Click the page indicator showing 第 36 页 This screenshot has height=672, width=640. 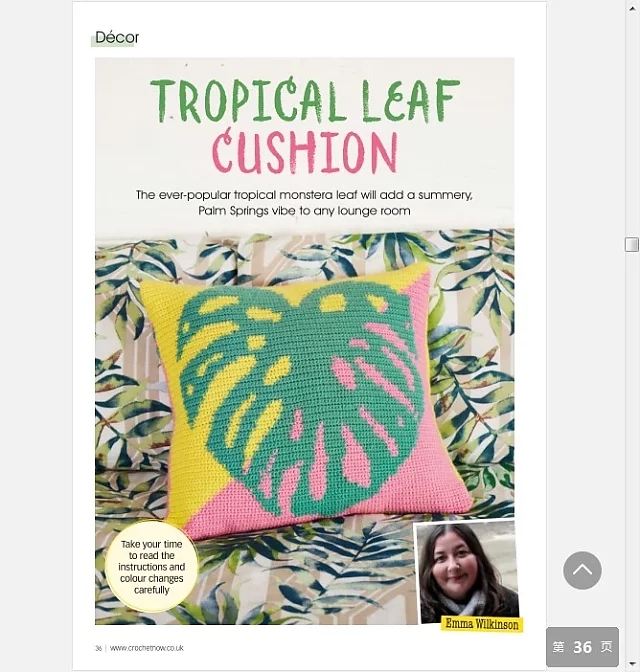tap(582, 647)
